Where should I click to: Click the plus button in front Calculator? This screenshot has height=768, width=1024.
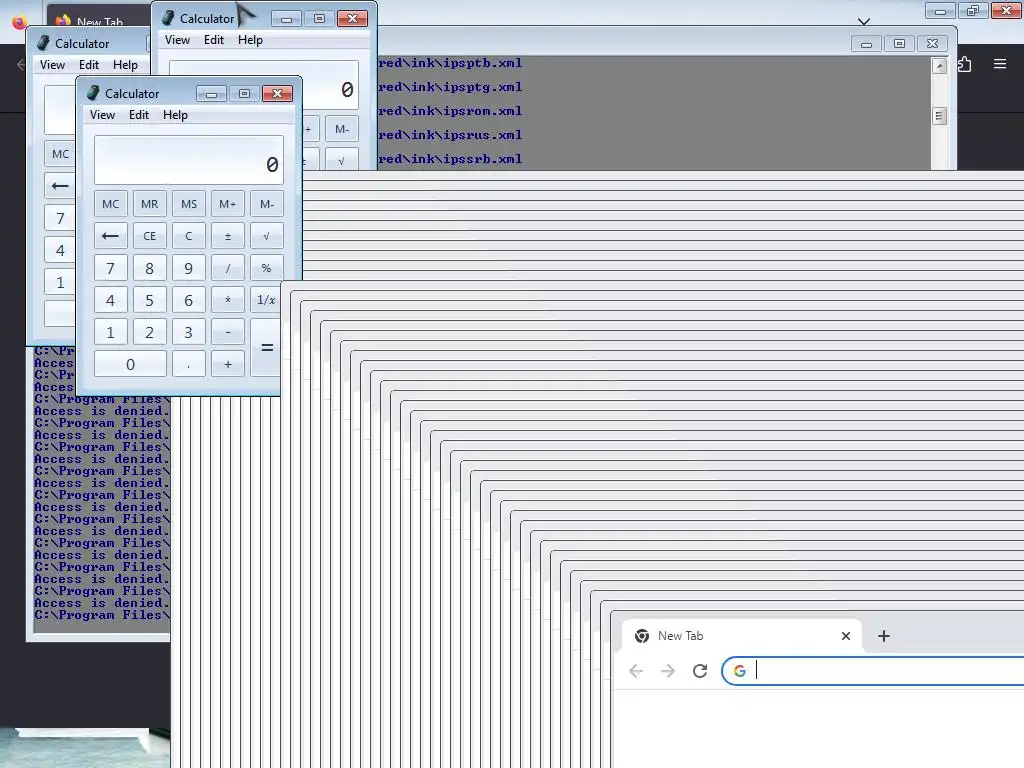tap(227, 364)
